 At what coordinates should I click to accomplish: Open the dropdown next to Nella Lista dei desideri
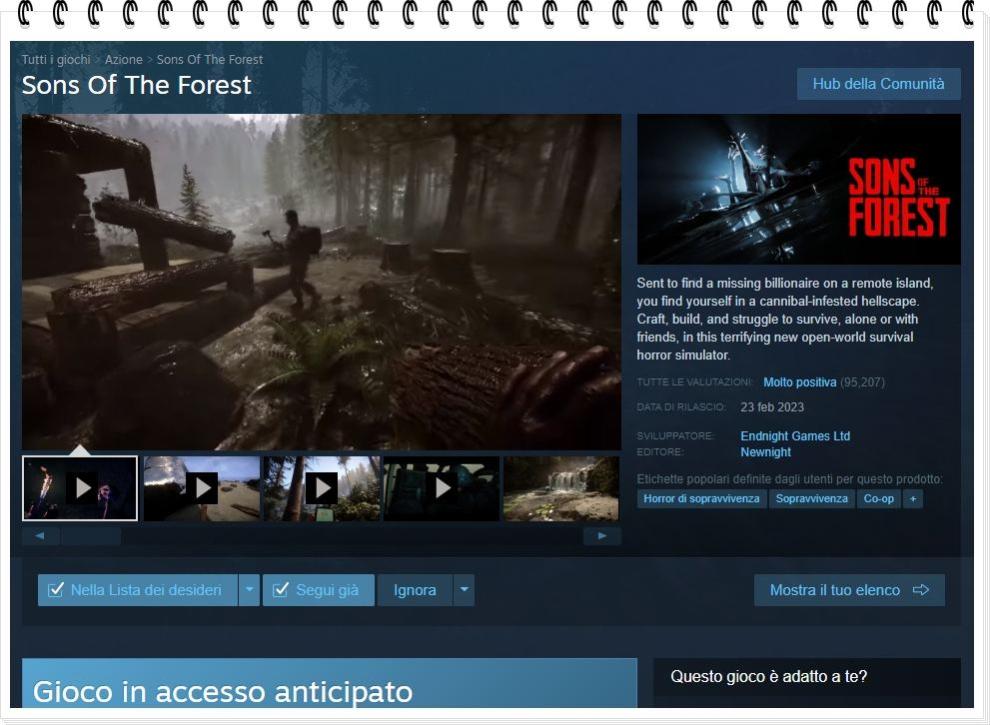(249, 589)
